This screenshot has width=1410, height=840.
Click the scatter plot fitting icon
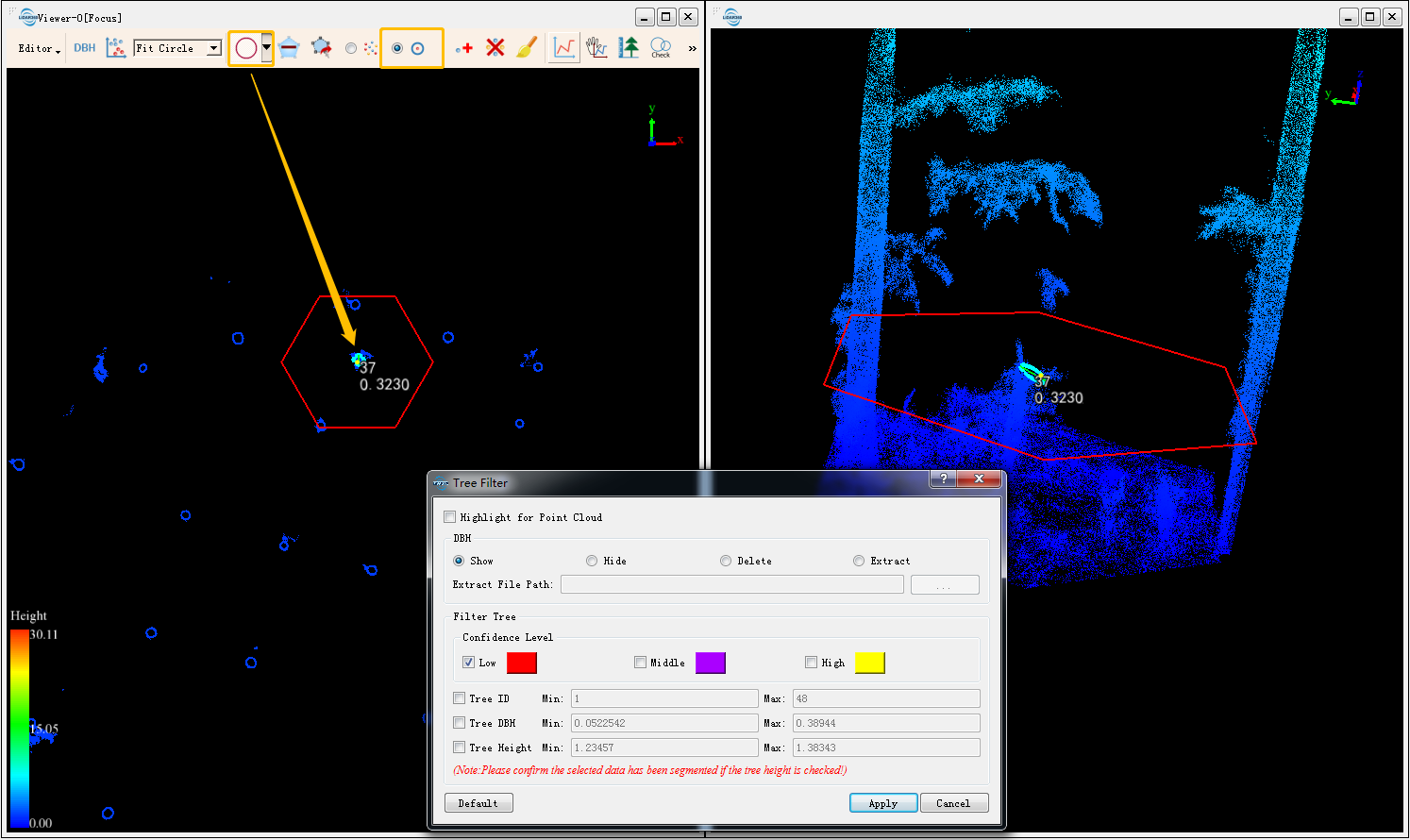point(116,48)
